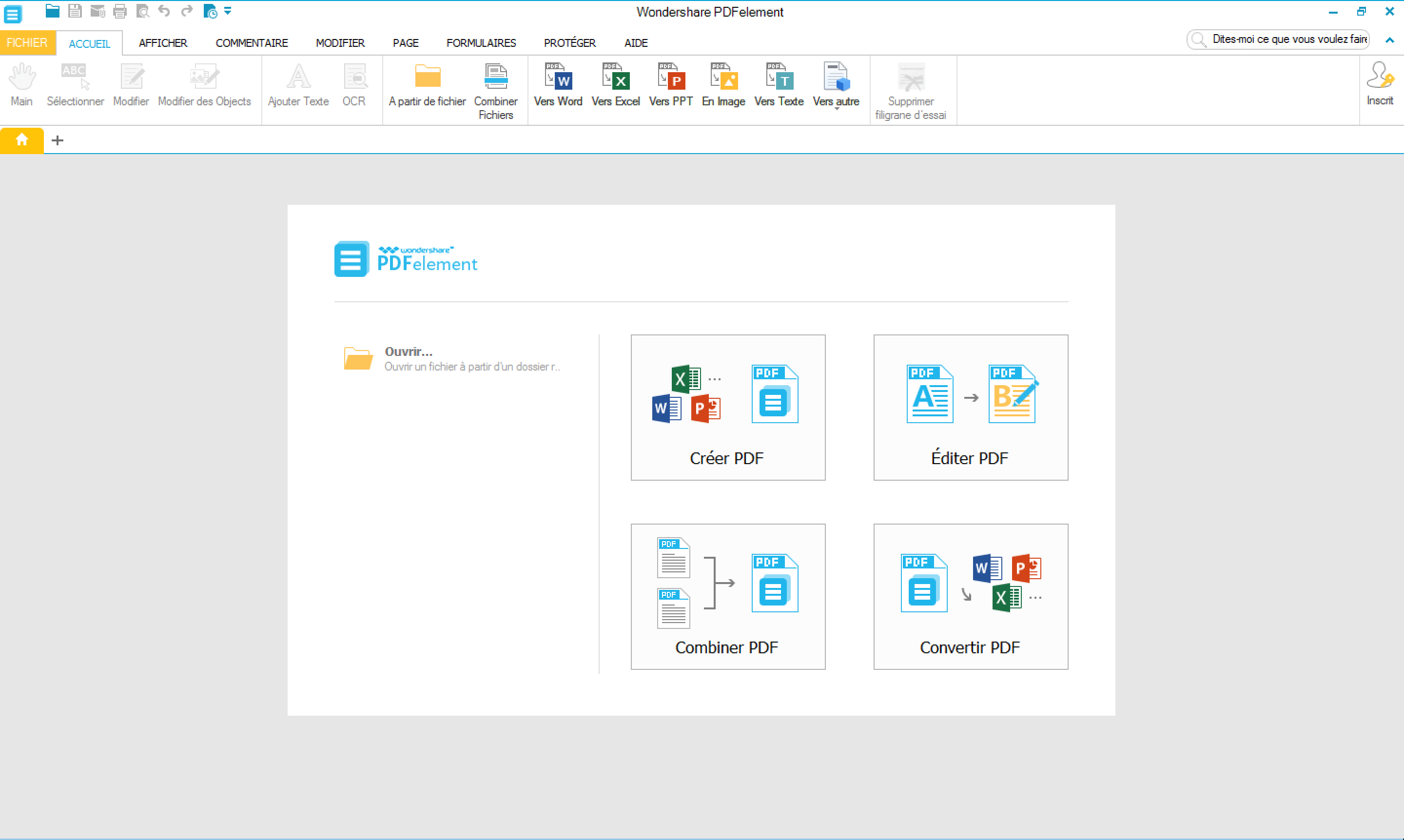Image resolution: width=1404 pixels, height=840 pixels.
Task: Open the PROTÉGER tab
Action: click(570, 43)
